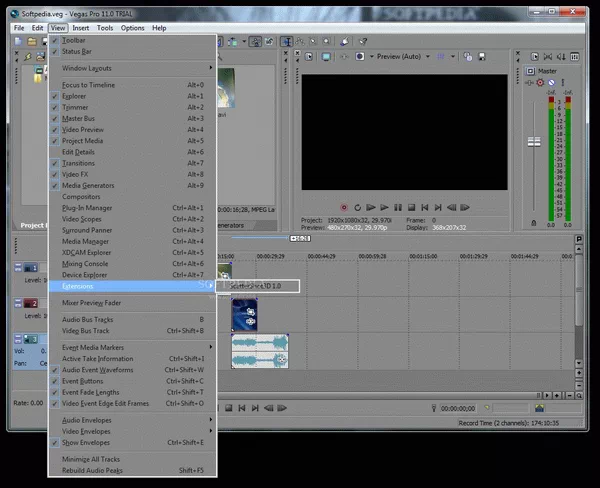Click Master Bus volume fader handle
Viewport: 600px width, 488px height.
pyautogui.click(x=534, y=142)
